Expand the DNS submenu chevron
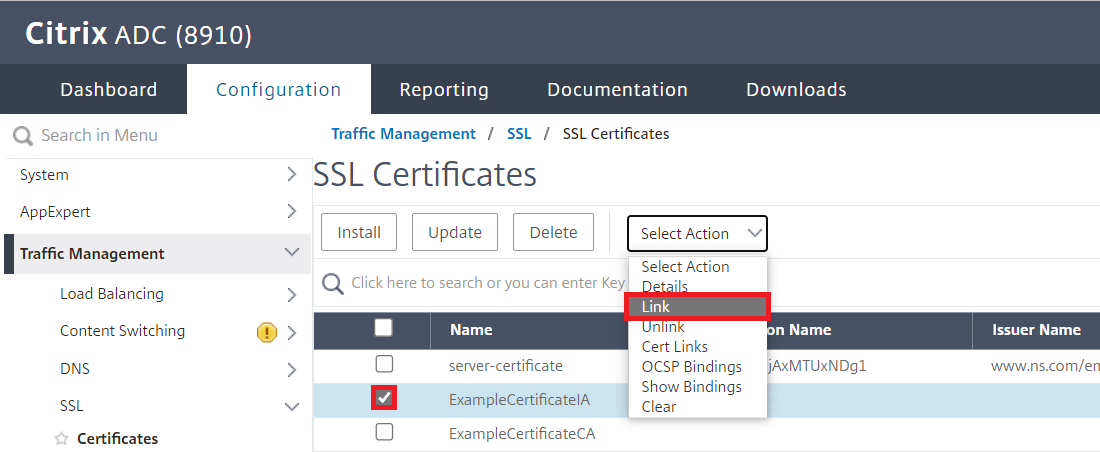Screen dimensions: 1100x452 (x=292, y=370)
